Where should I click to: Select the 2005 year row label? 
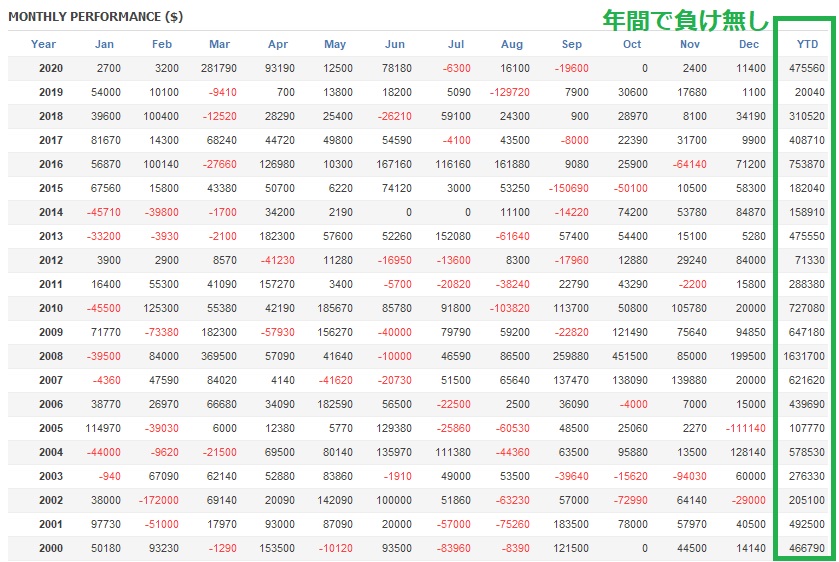[51, 428]
